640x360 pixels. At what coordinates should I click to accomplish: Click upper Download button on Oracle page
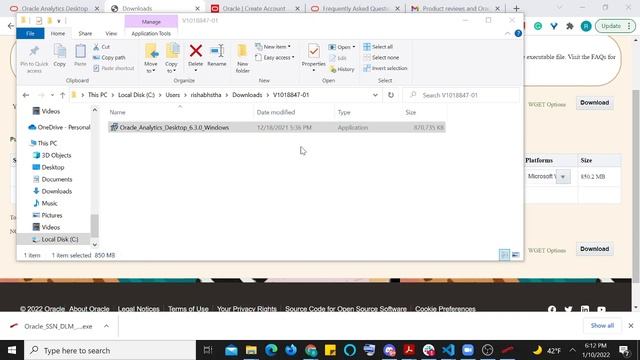tap(594, 103)
